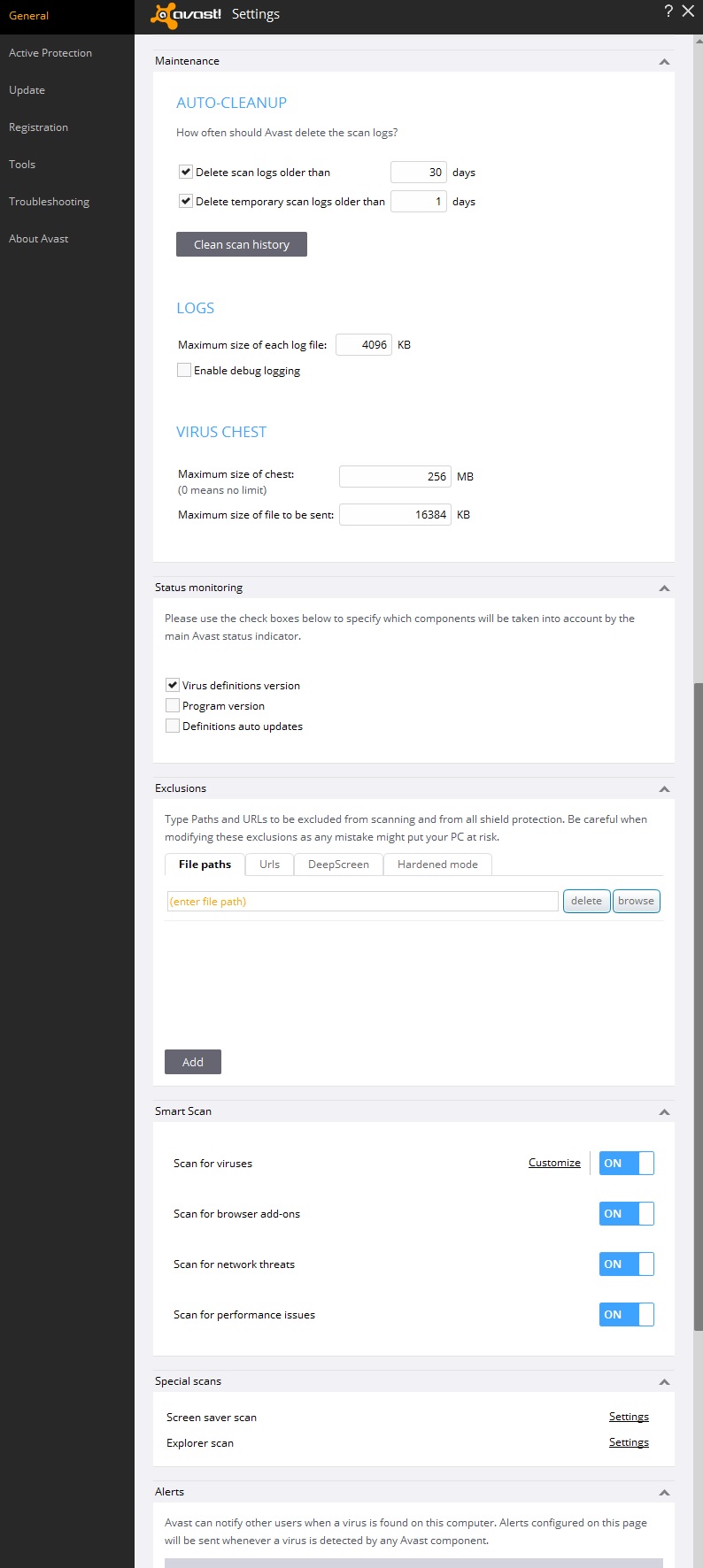This screenshot has width=703, height=1568.
Task: Open help via the question mark icon
Action: coord(668,12)
